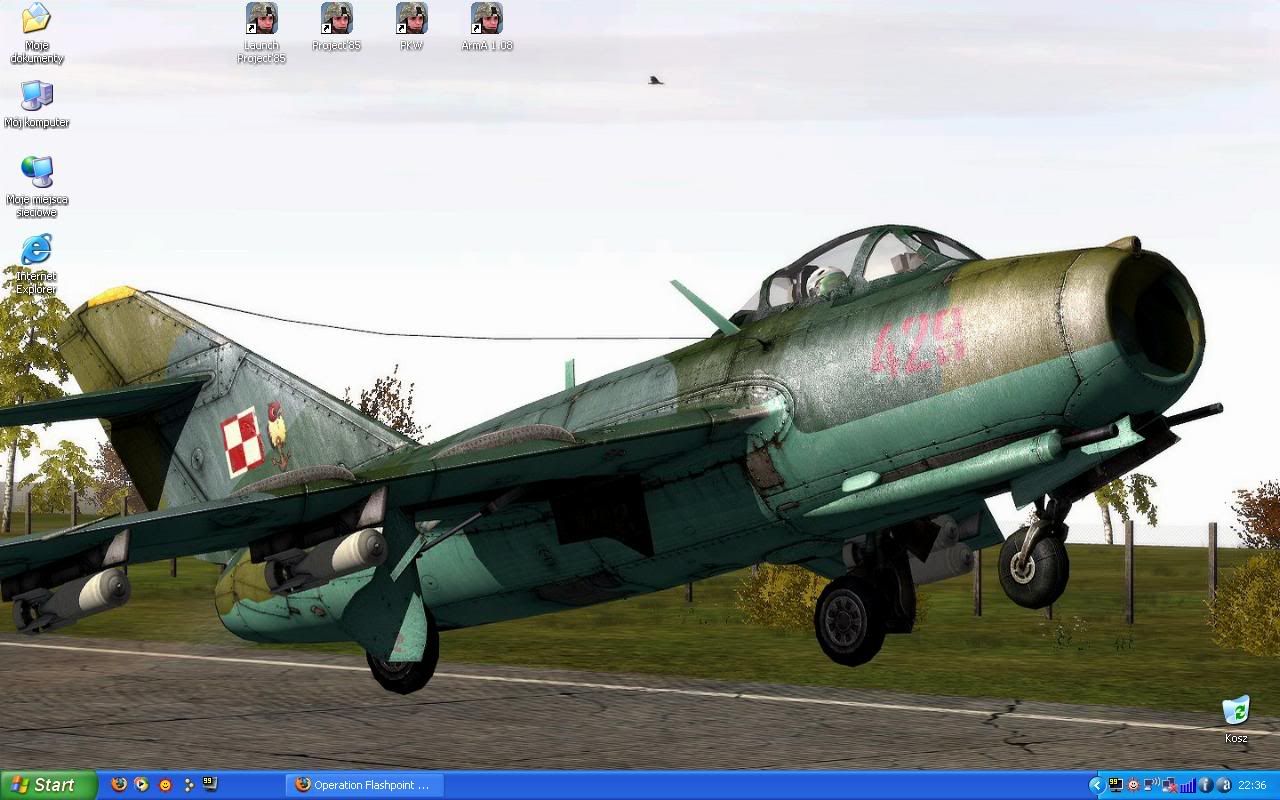Select the Mój komputer desktop icon

(37, 104)
